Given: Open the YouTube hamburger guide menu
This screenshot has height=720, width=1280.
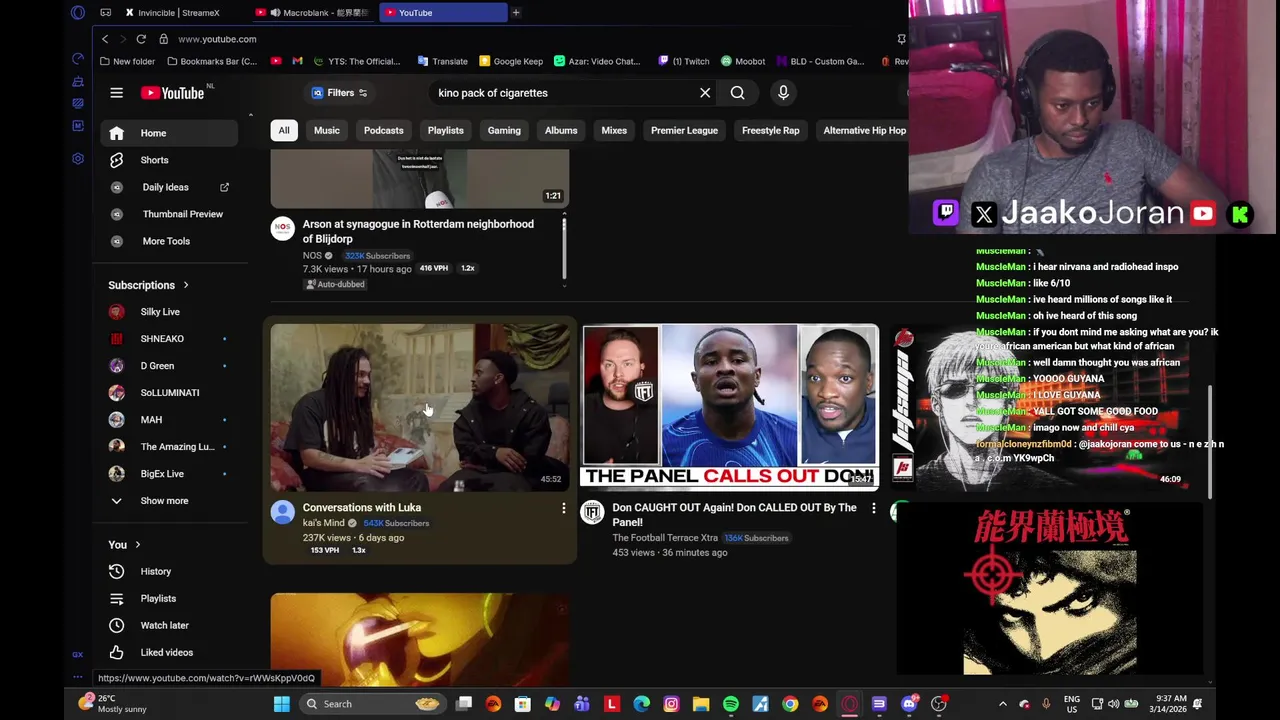Looking at the screenshot, I should 116,93.
